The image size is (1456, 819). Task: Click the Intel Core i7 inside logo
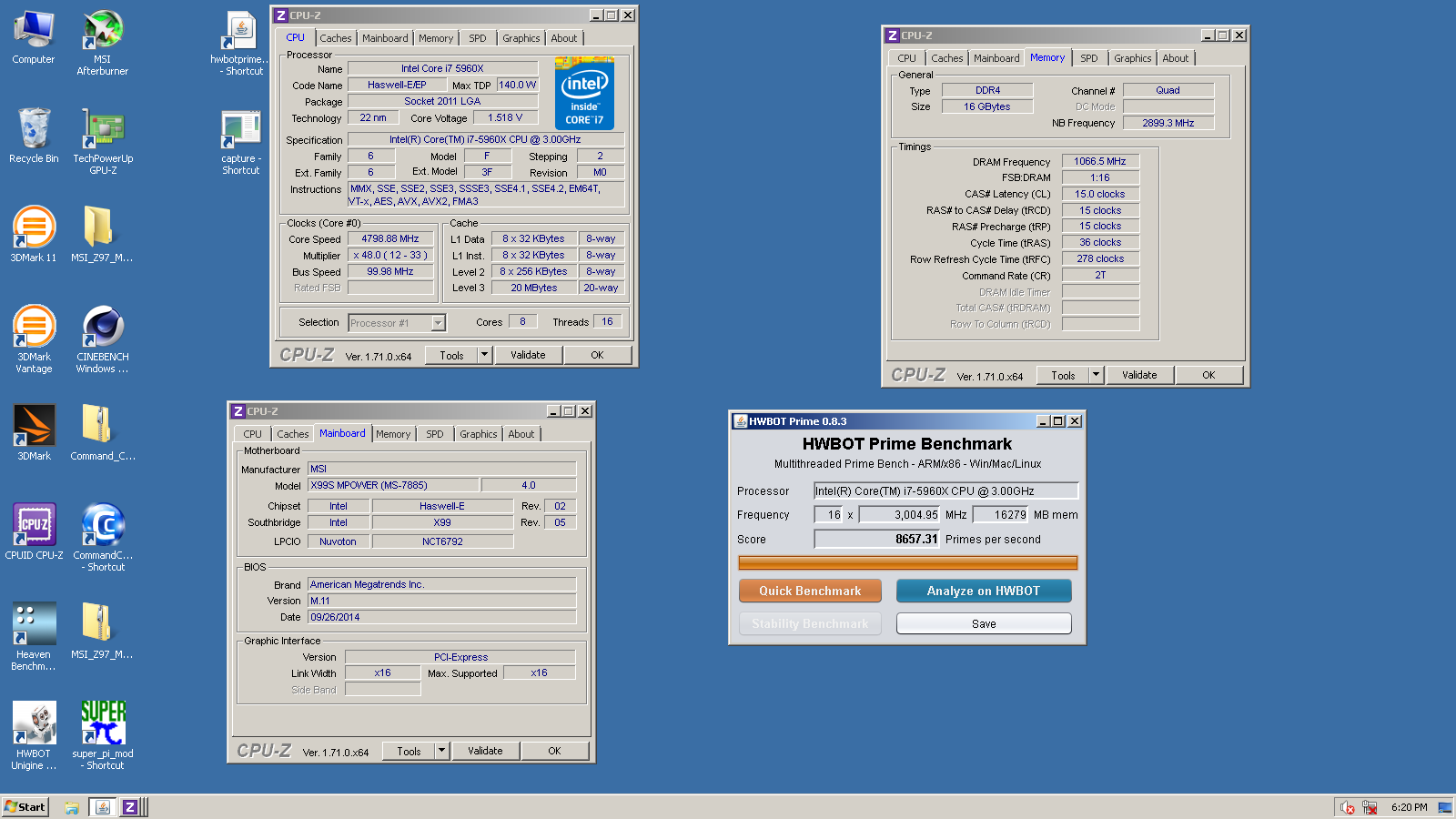584,94
